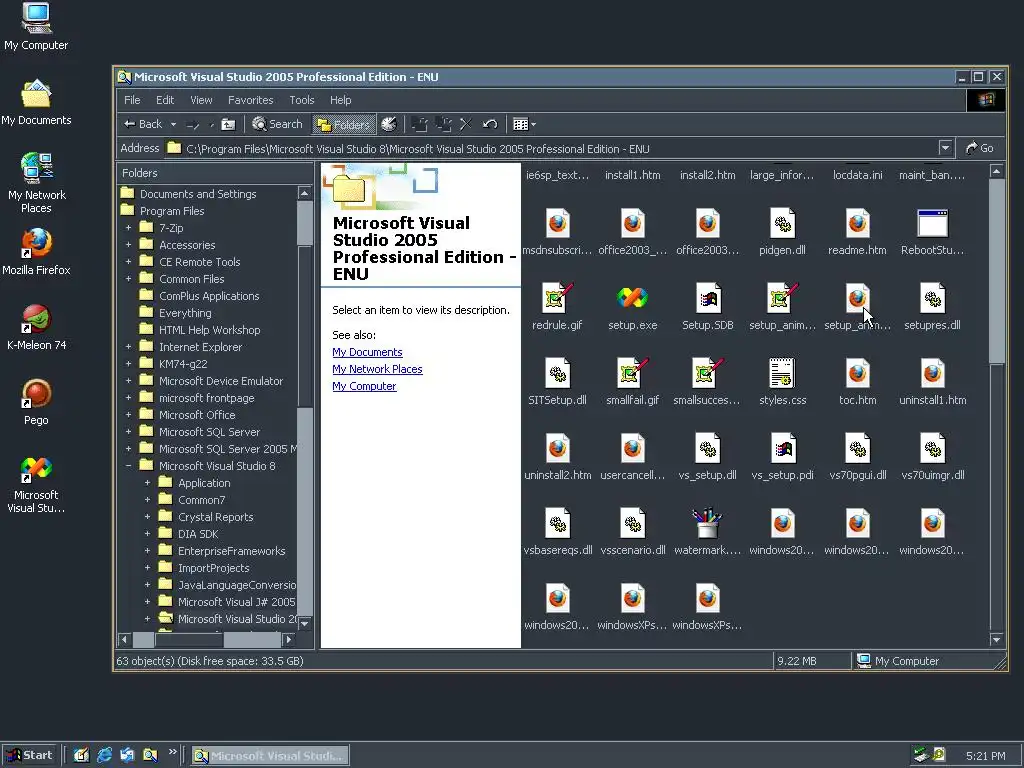Click the Internet Explorer quick launch icon
The width and height of the screenshot is (1024, 768).
tap(104, 755)
